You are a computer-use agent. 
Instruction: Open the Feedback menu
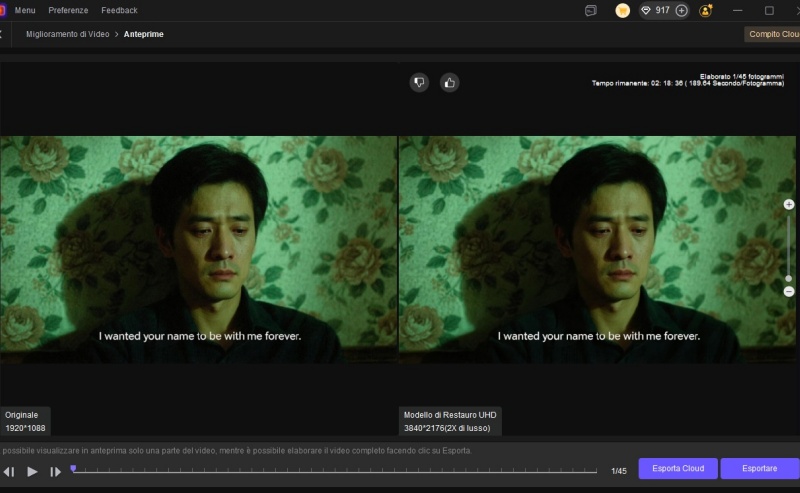click(119, 10)
